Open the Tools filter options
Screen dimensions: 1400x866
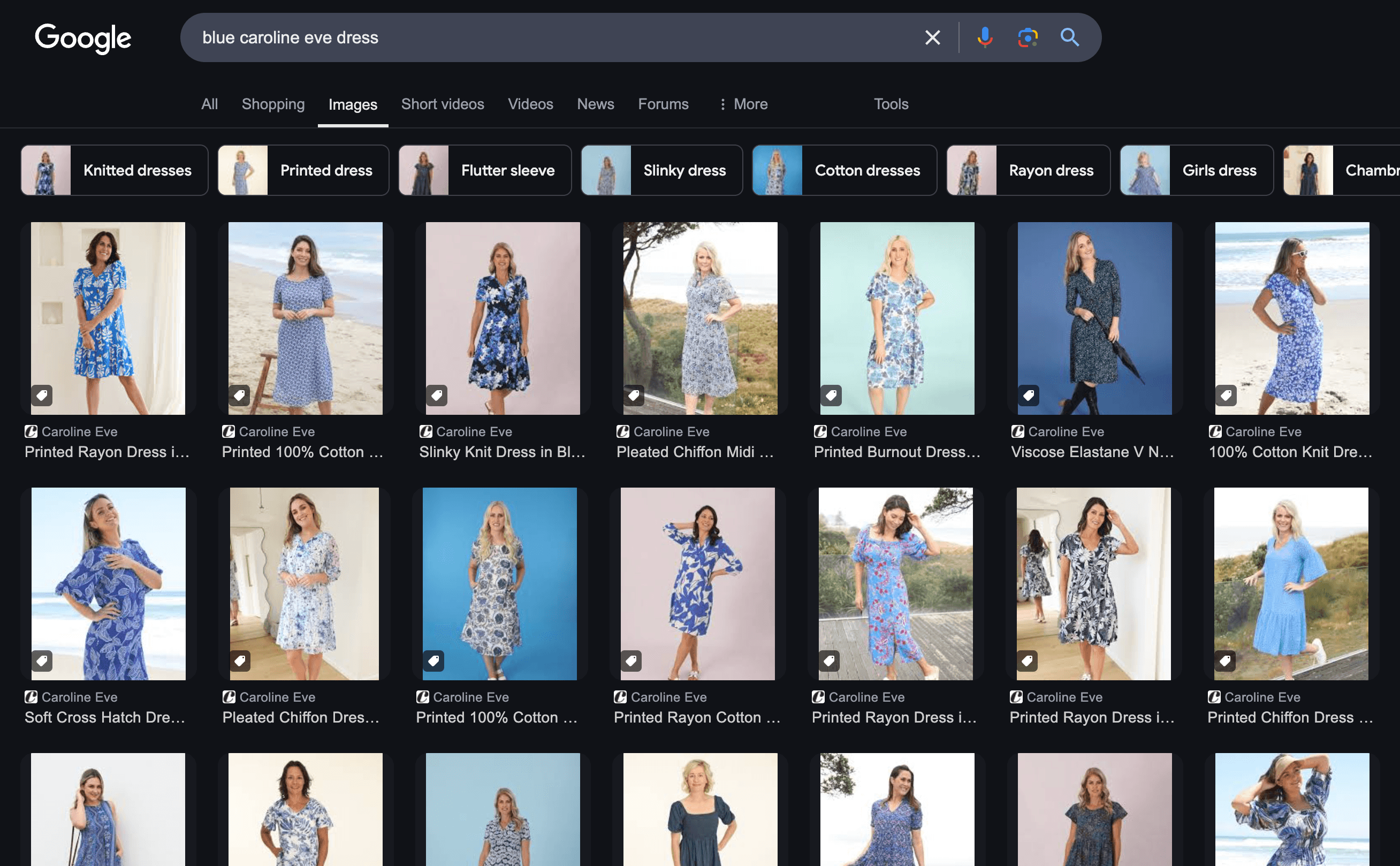891,104
